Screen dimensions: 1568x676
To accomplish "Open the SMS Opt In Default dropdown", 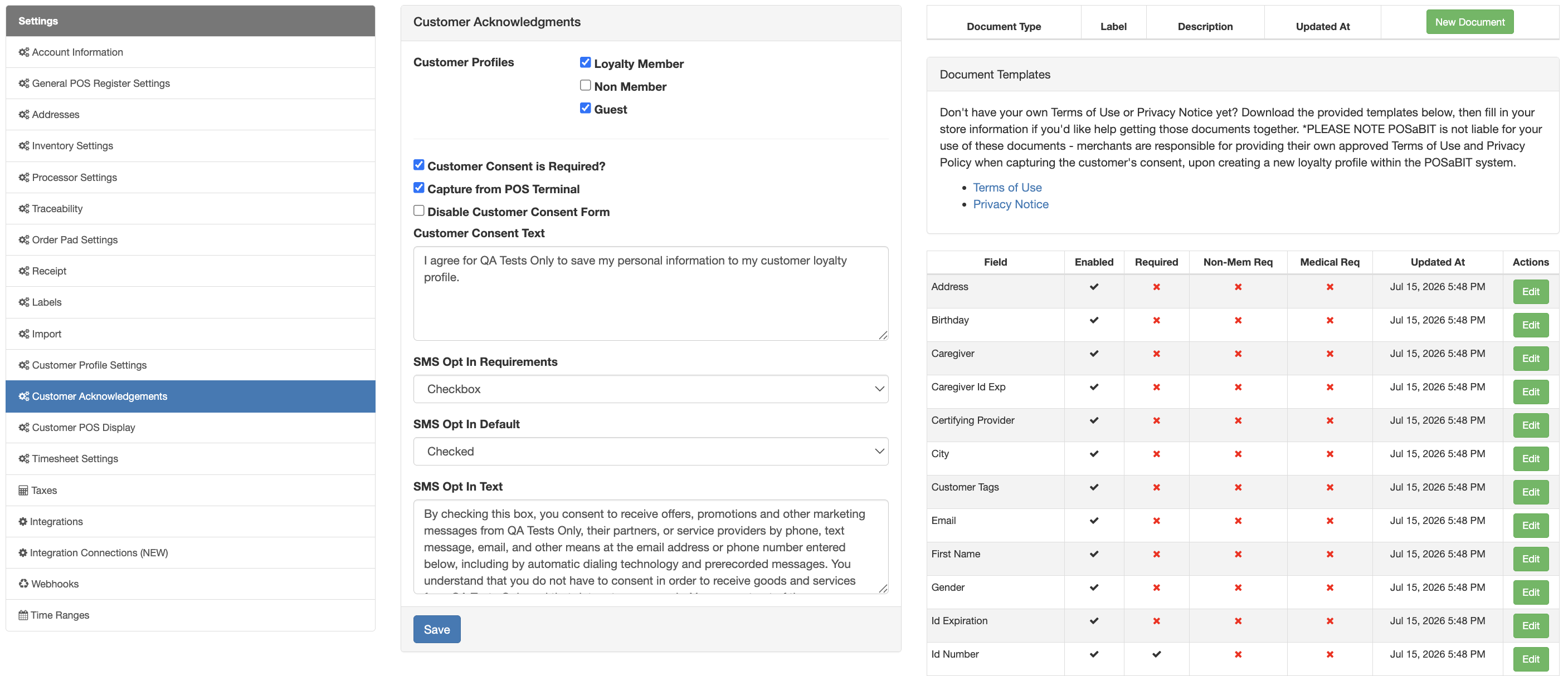I will [651, 452].
